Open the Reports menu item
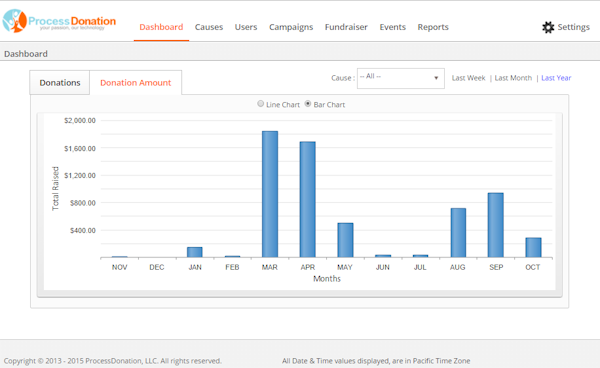 click(433, 27)
